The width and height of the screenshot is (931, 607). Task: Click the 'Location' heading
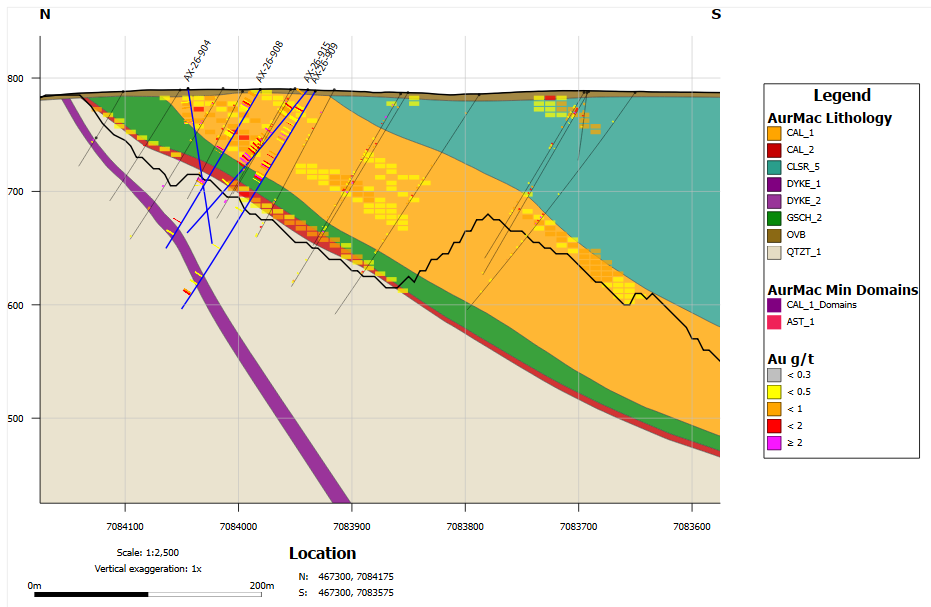click(x=322, y=554)
